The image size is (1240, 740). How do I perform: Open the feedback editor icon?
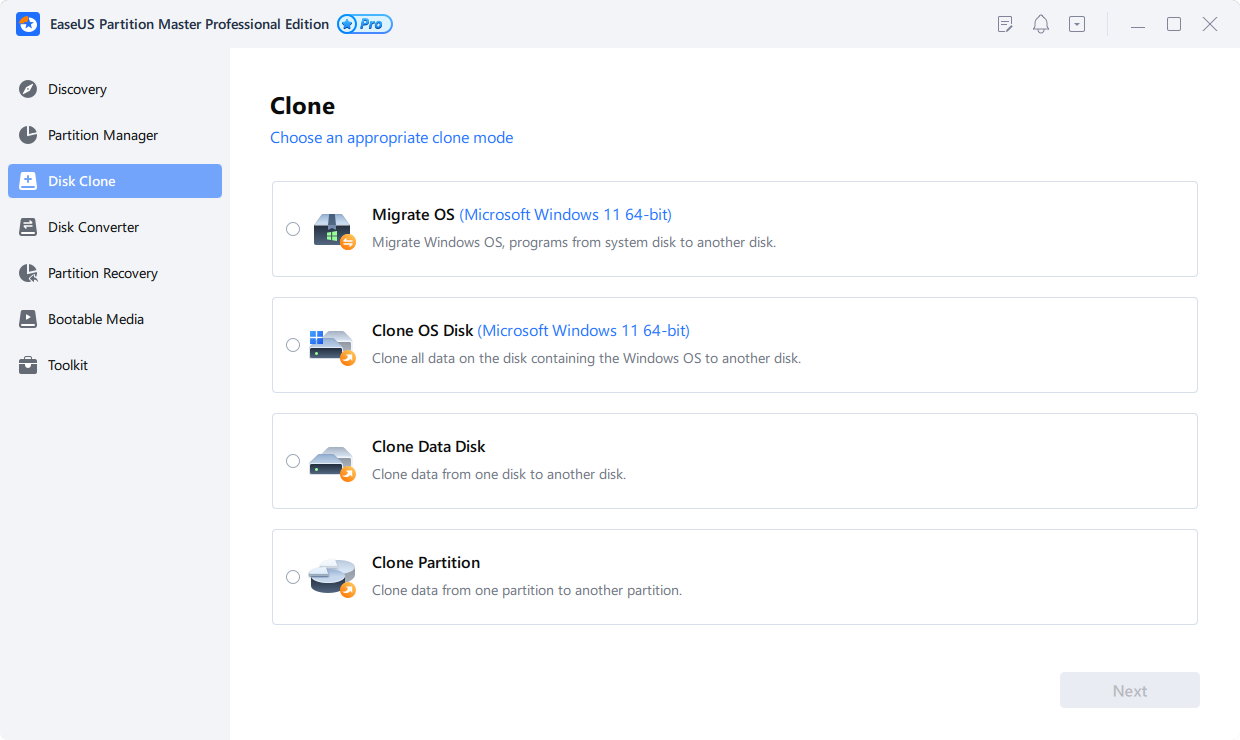point(1004,23)
